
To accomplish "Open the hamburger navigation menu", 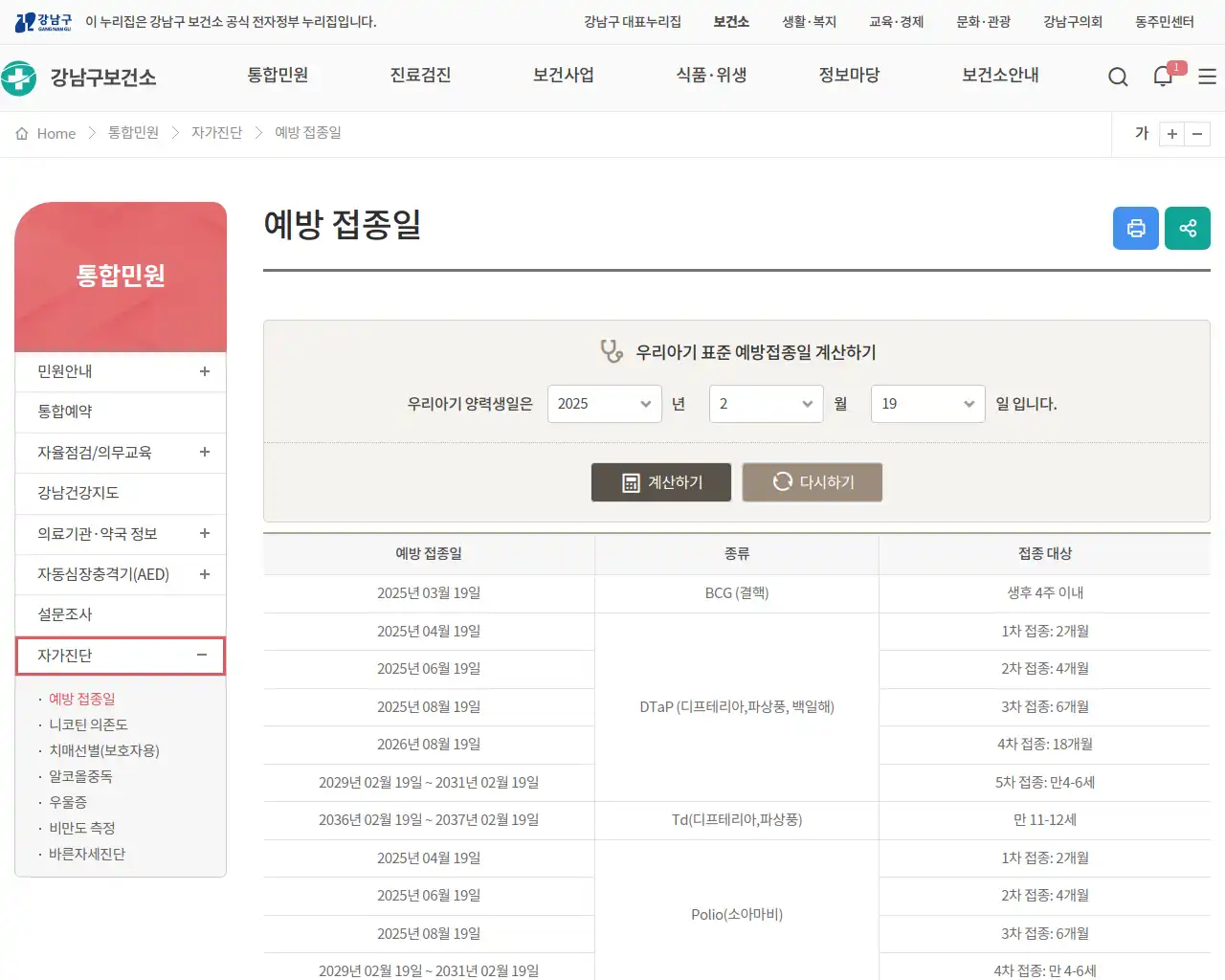I will click(x=1207, y=77).
